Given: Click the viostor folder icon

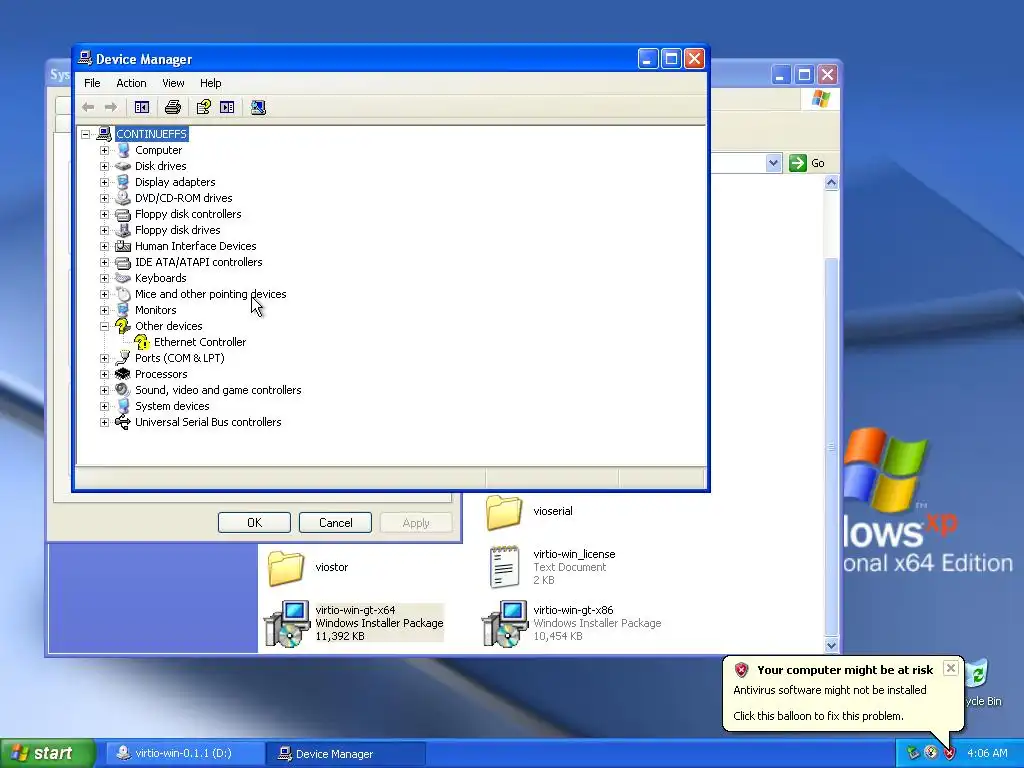Looking at the screenshot, I should click(286, 568).
